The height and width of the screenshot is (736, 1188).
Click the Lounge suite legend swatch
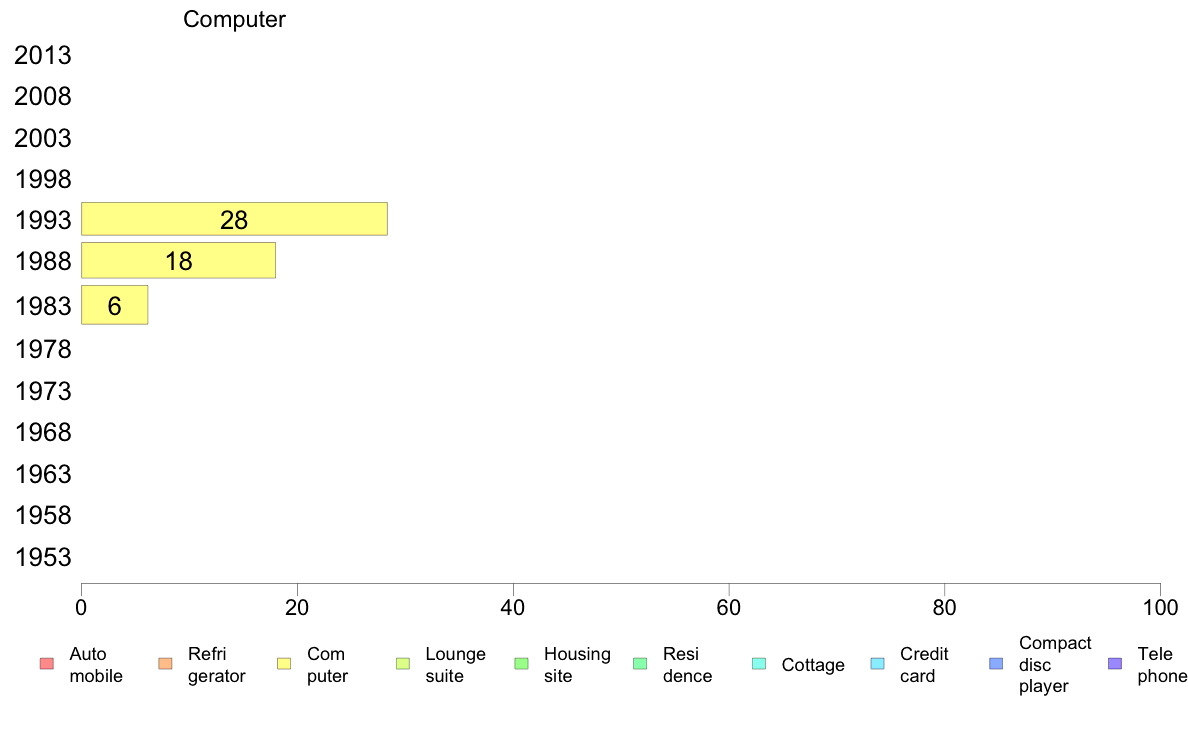pyautogui.click(x=403, y=664)
